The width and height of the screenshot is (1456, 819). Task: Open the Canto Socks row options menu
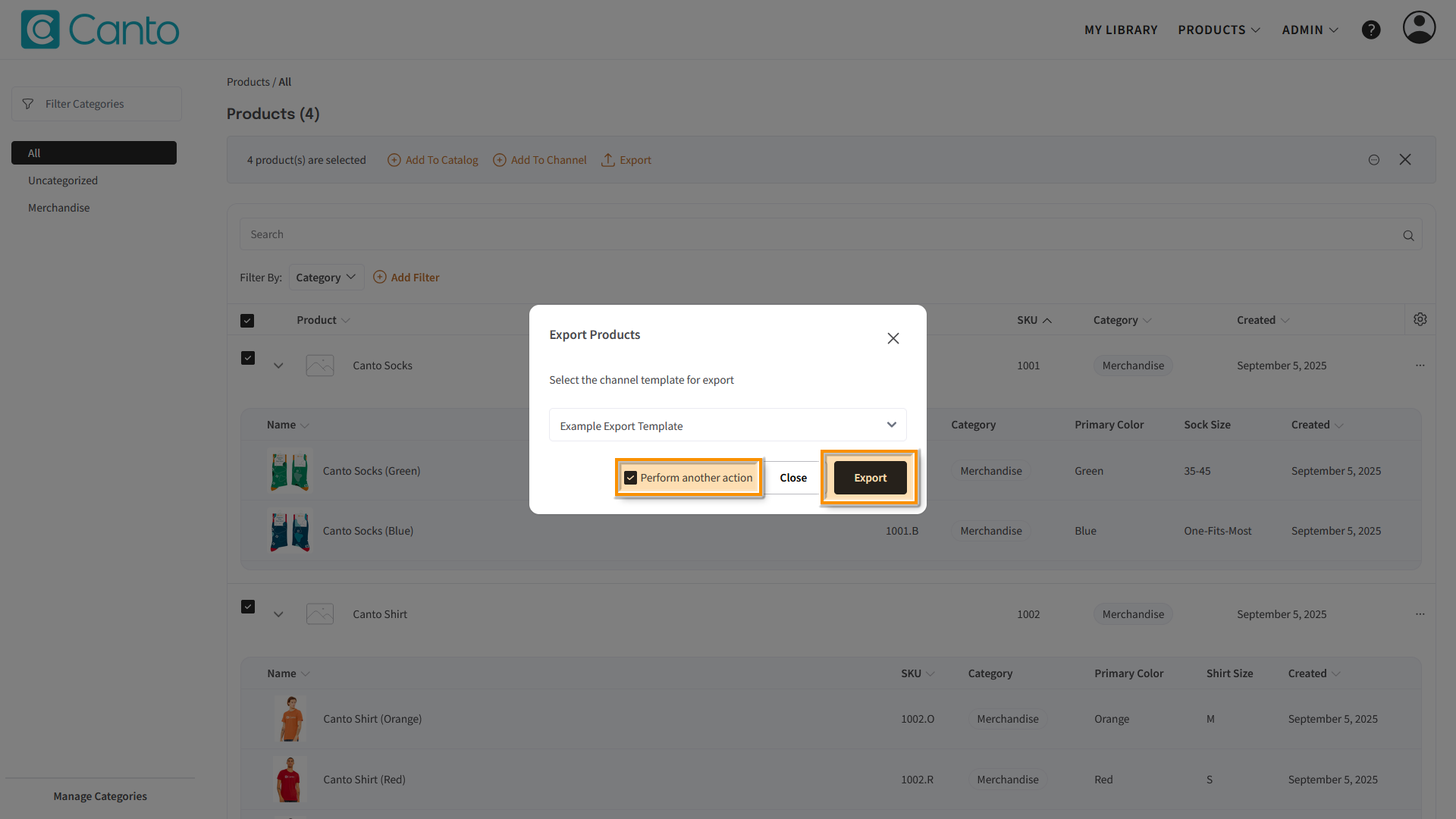click(1420, 366)
